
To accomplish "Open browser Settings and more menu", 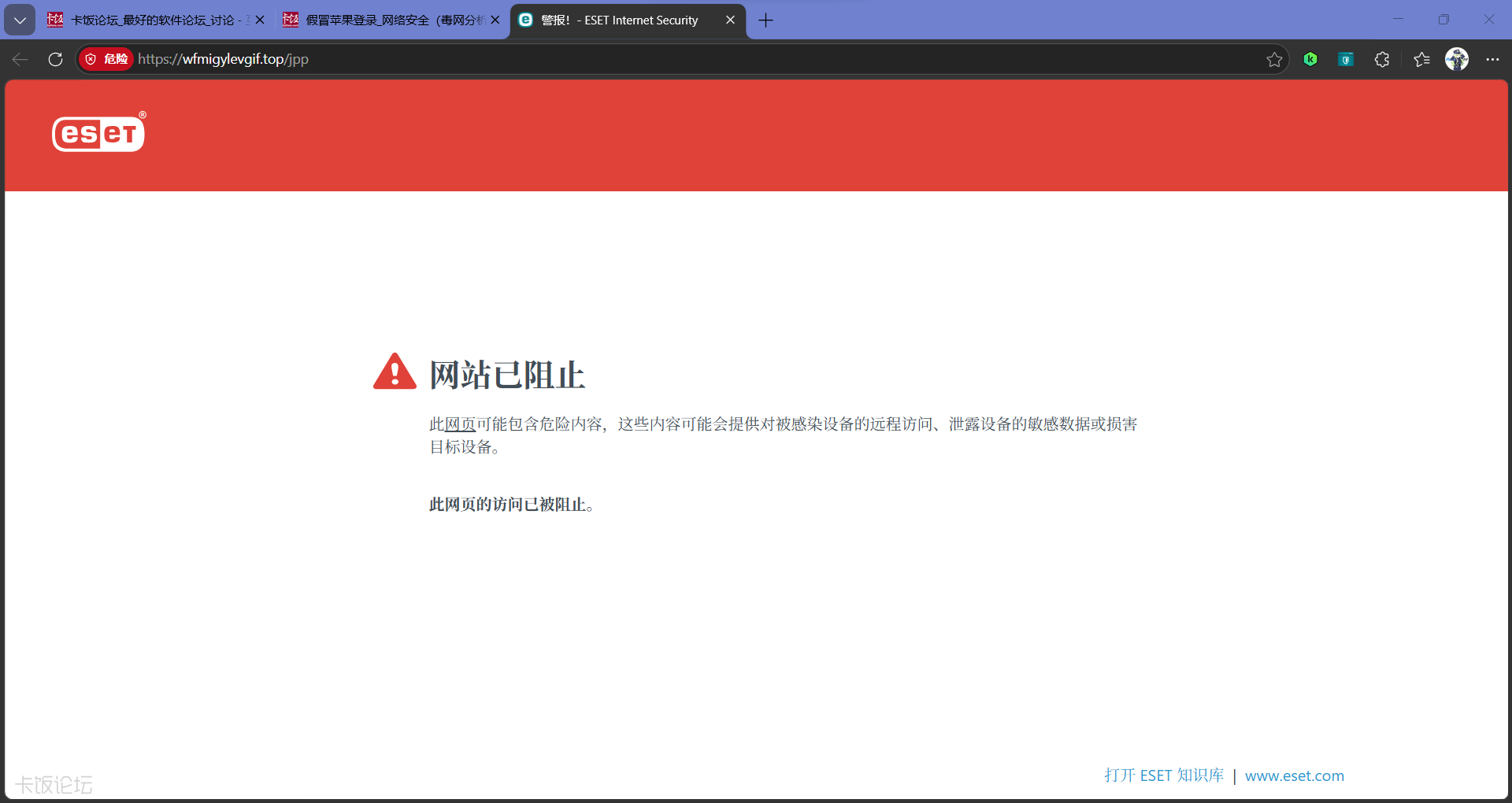I will [x=1492, y=59].
